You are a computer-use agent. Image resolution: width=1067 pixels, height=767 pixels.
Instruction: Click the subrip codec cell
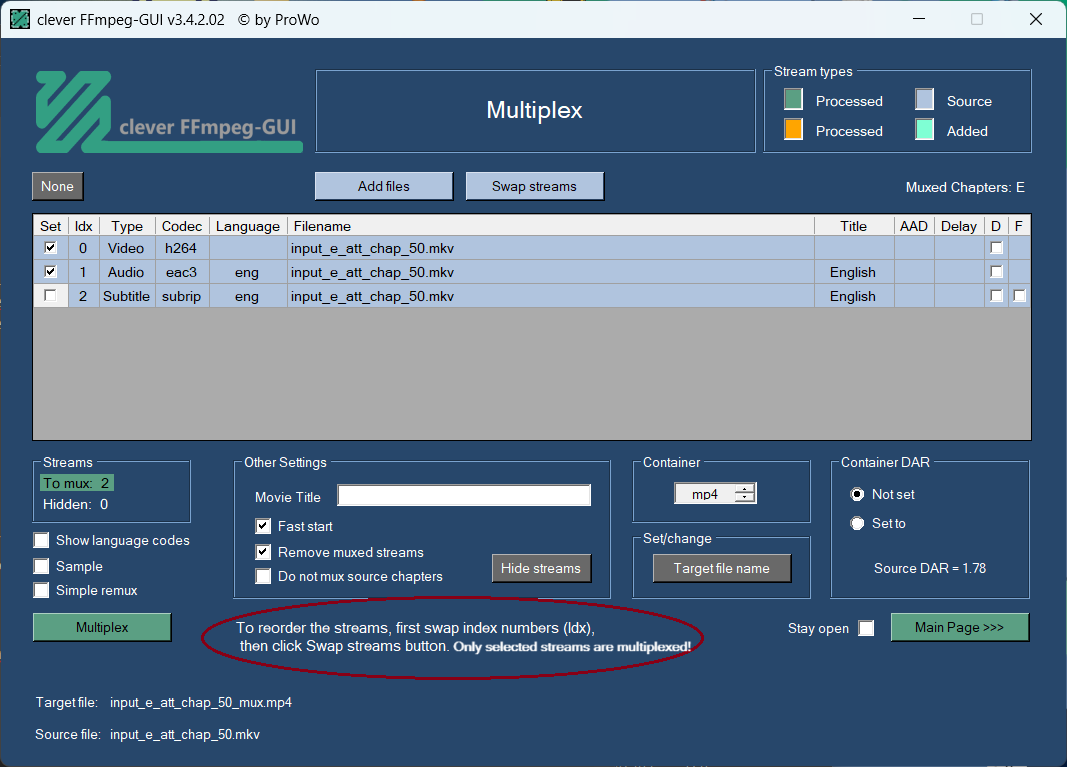point(181,296)
